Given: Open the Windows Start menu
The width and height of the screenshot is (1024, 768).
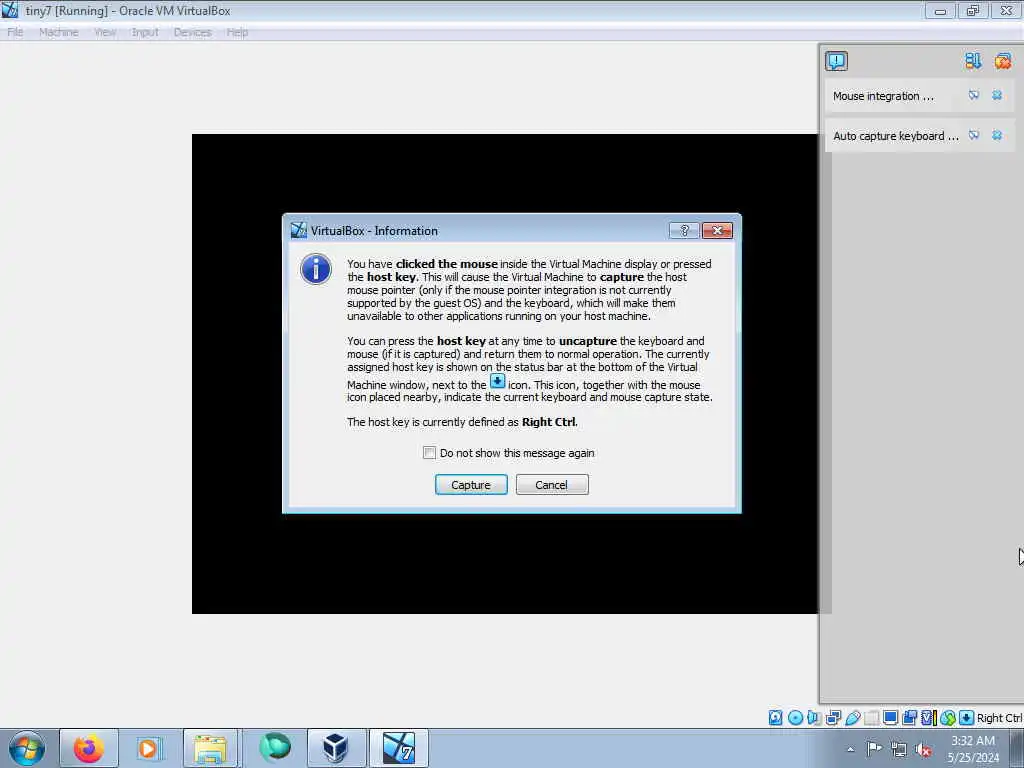Looking at the screenshot, I should click(x=27, y=748).
